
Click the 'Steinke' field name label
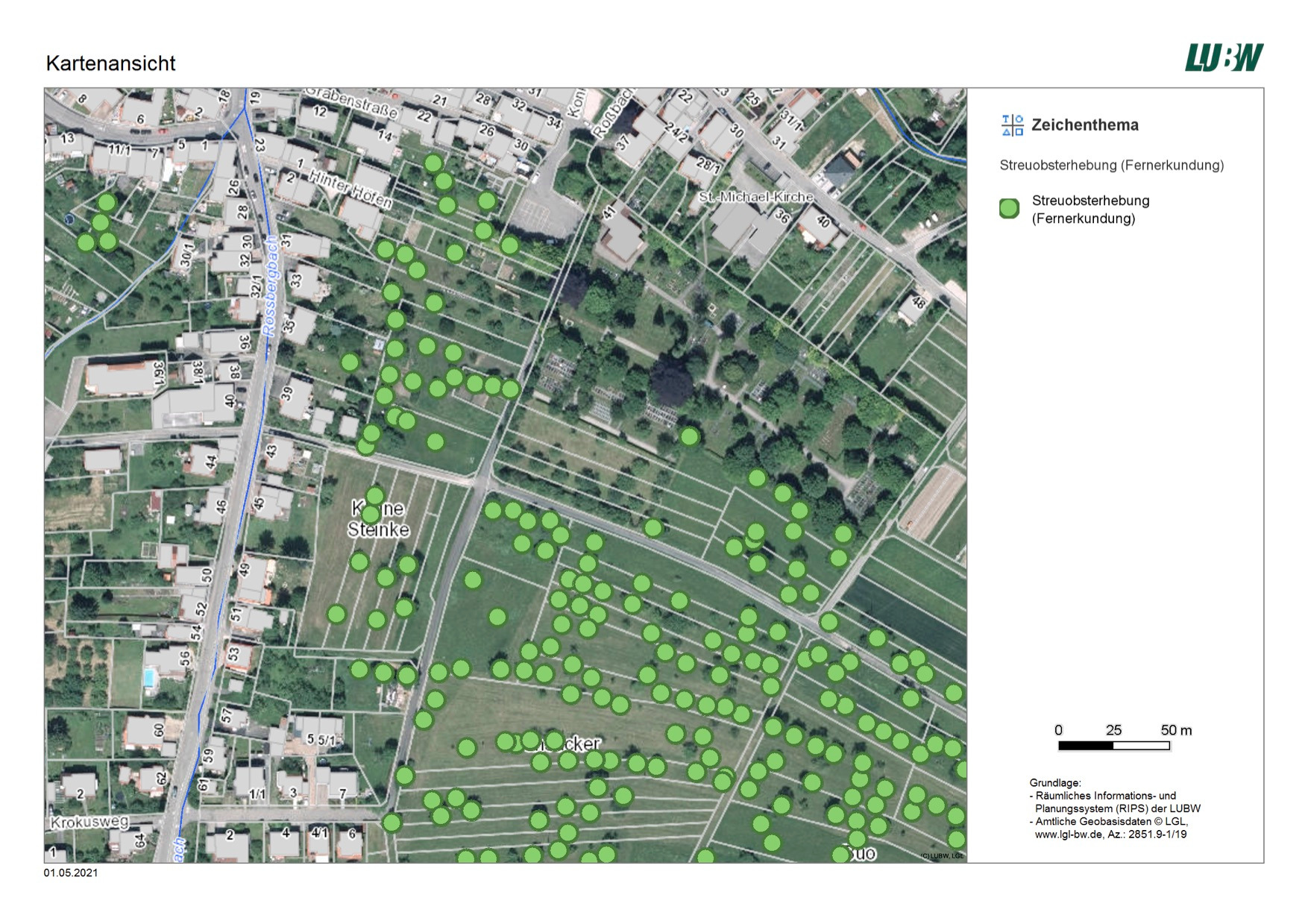378,529
